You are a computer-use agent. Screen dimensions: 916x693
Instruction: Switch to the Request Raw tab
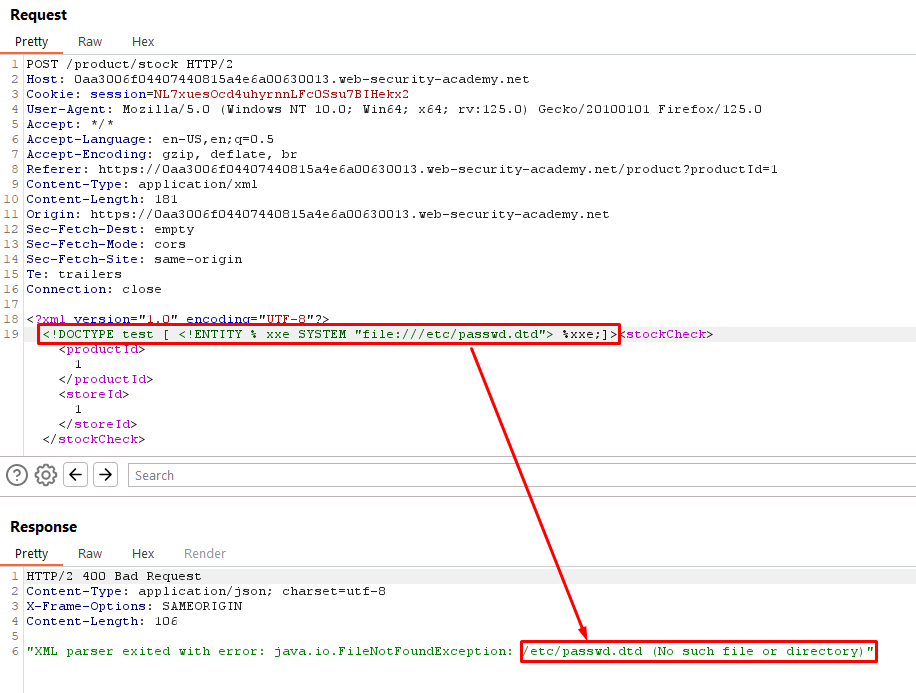90,41
